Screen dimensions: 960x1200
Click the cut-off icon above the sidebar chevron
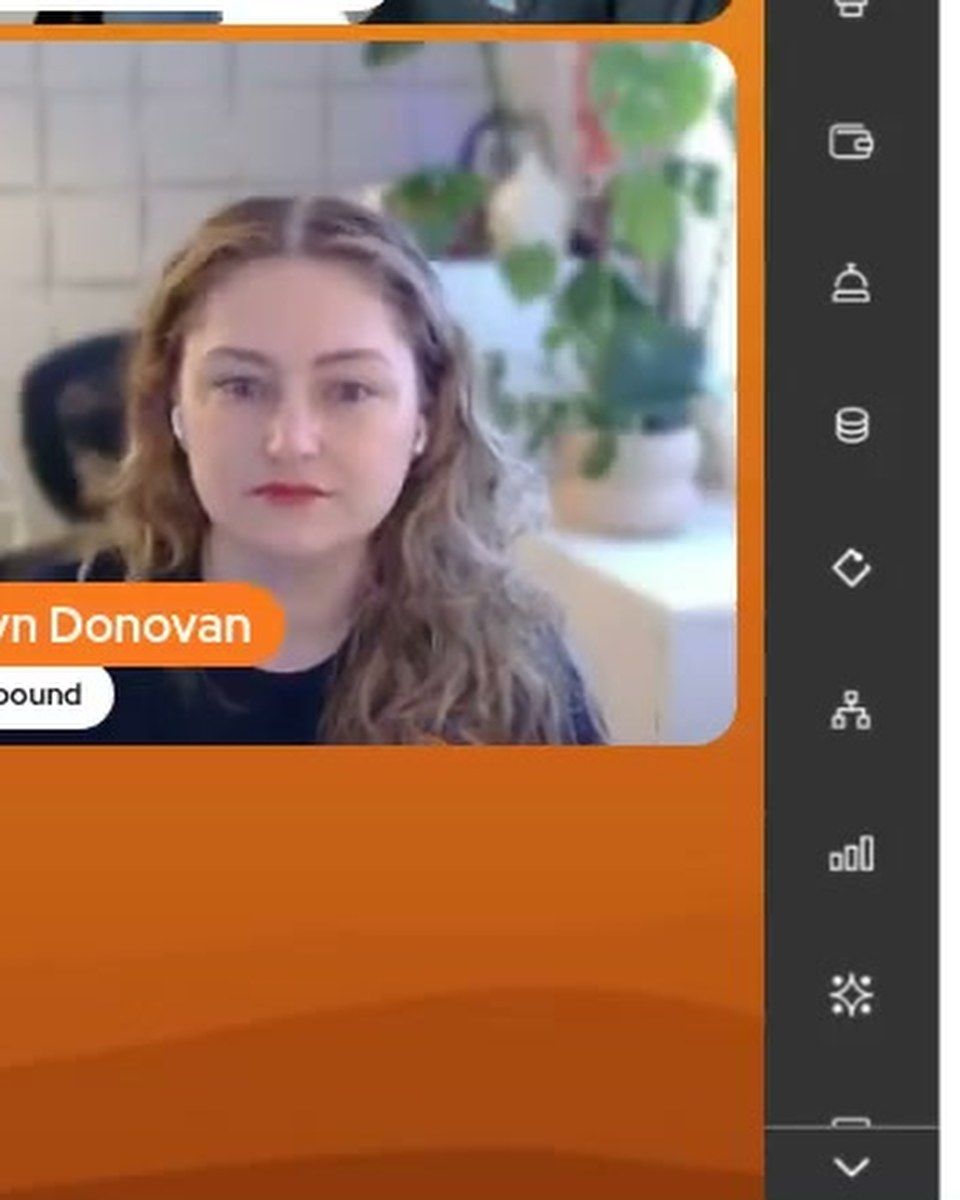(851, 1122)
